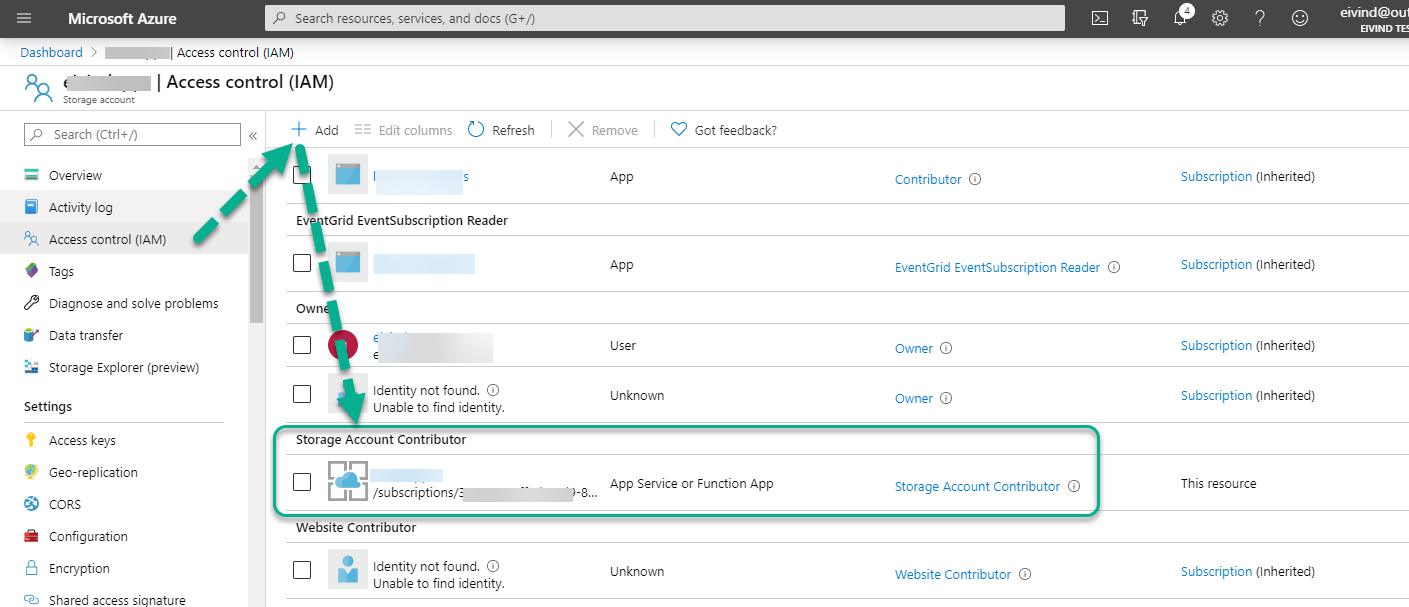Open the Storage Account Contributor role link
Screen dimensions: 1409x607
coord(977,486)
